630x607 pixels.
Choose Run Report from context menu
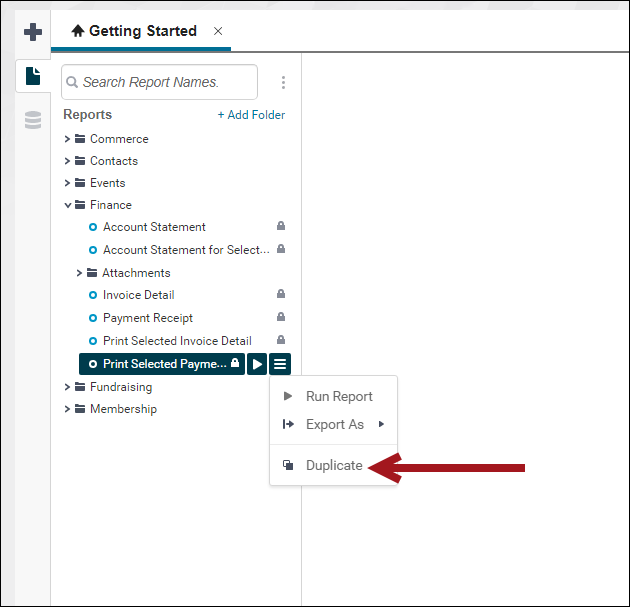(x=333, y=396)
